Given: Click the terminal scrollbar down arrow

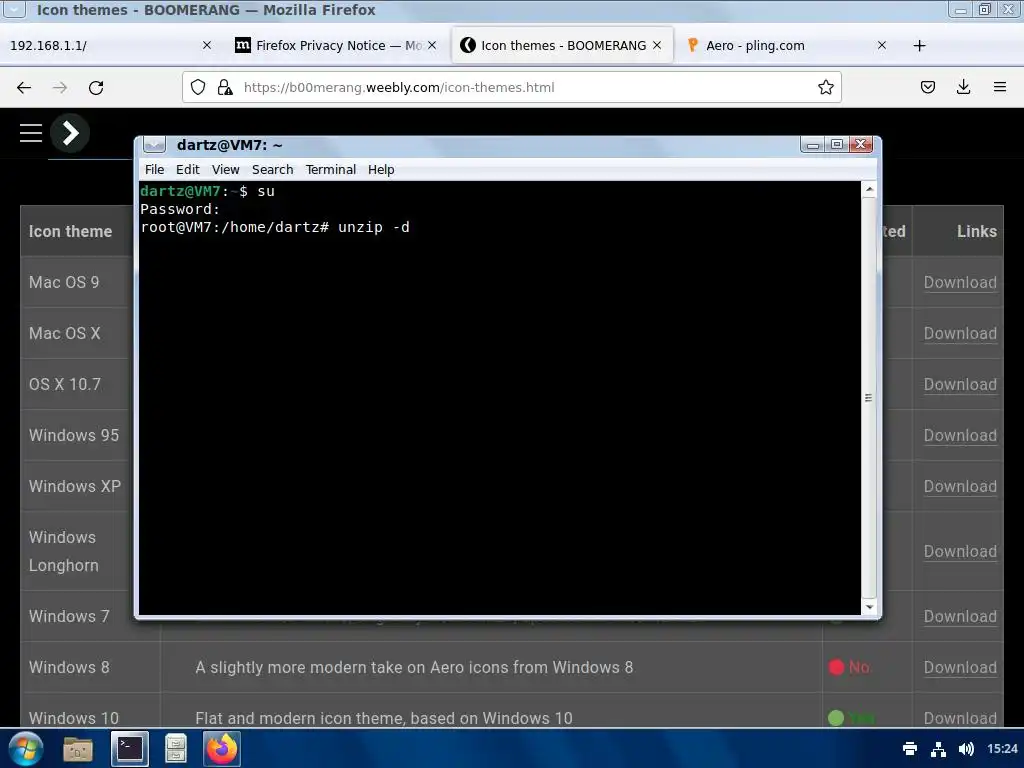Looking at the screenshot, I should coord(869,607).
